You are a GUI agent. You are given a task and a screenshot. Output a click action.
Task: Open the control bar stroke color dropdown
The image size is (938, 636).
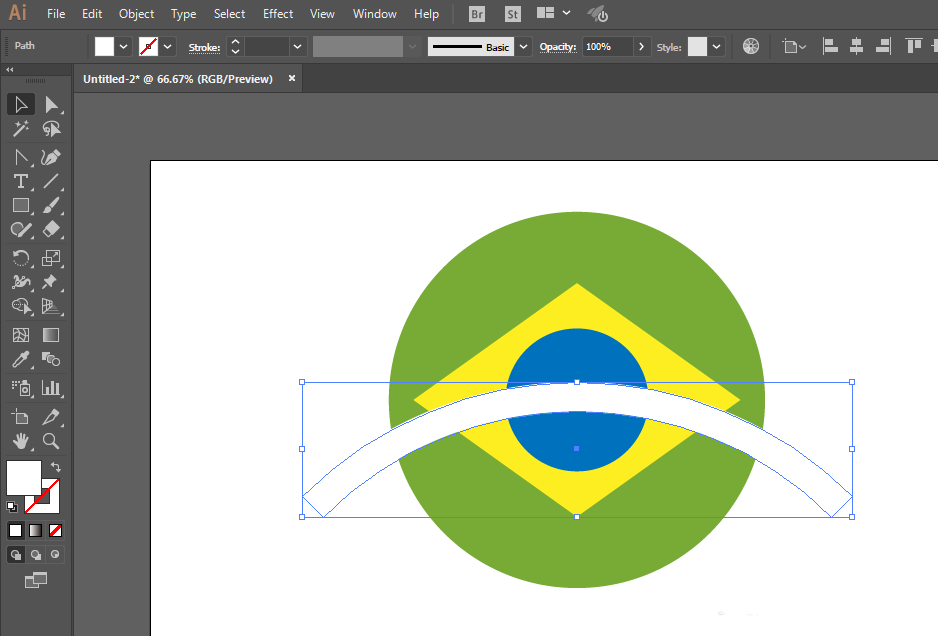(168, 47)
